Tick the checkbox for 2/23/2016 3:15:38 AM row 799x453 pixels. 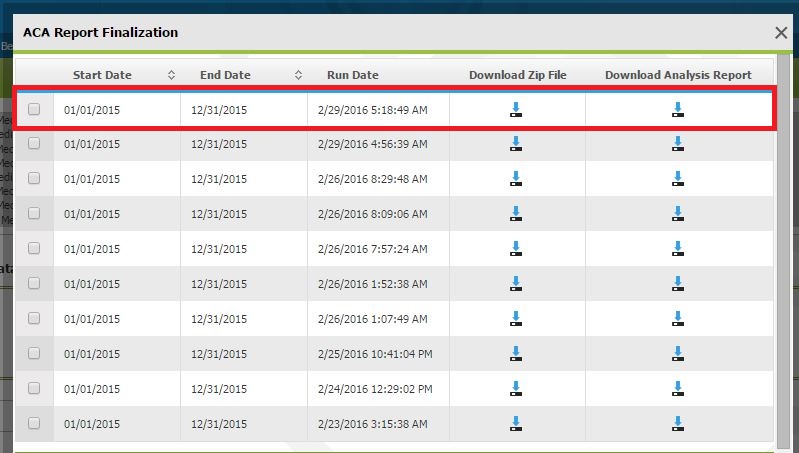point(34,423)
